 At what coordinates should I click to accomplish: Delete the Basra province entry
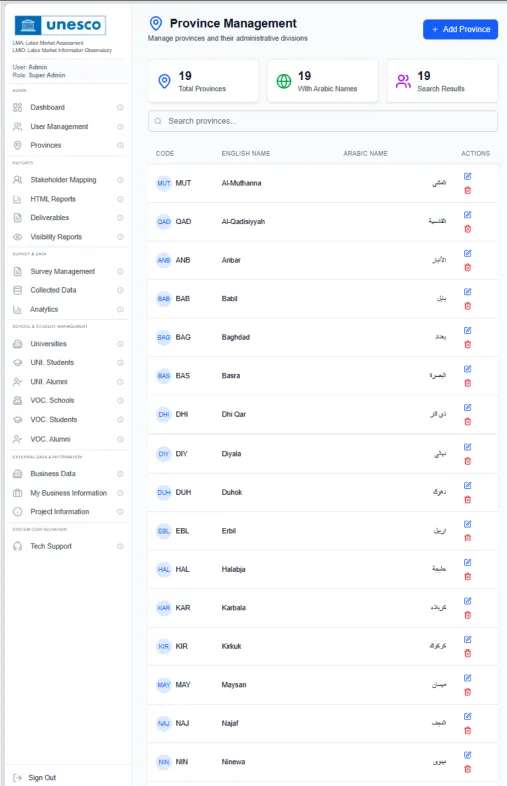(x=467, y=383)
